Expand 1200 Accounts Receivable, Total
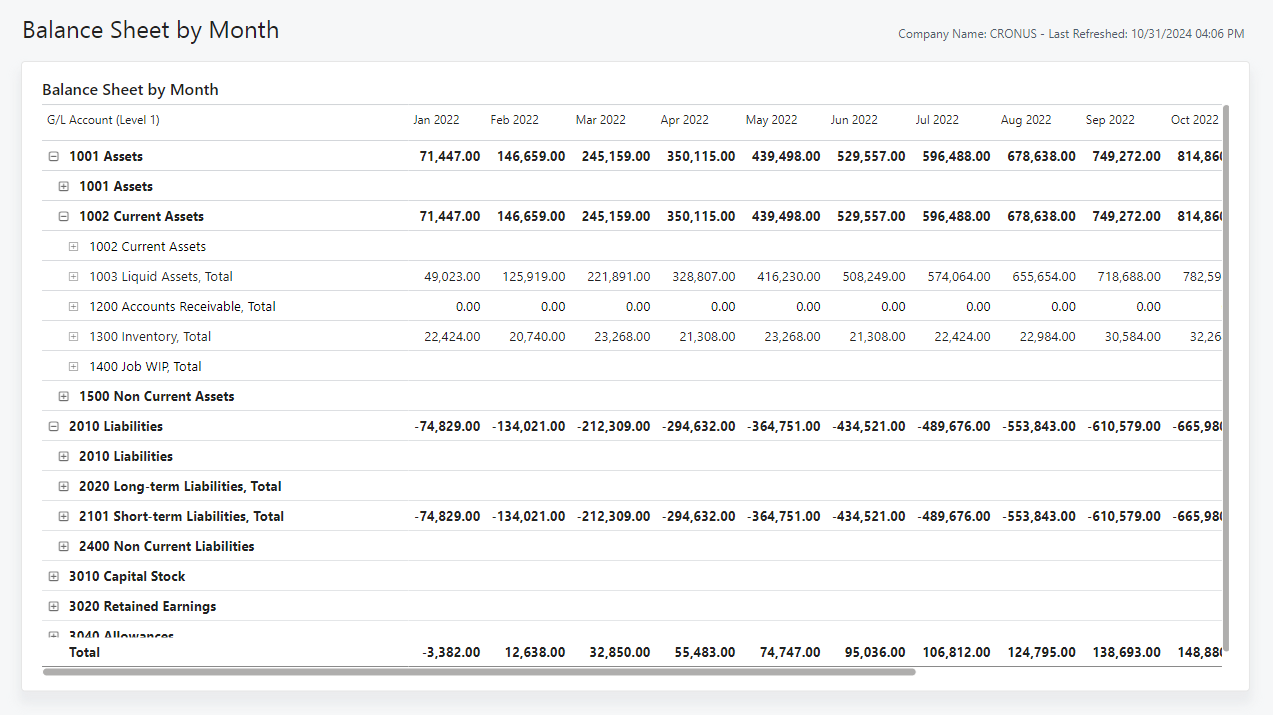 72,306
